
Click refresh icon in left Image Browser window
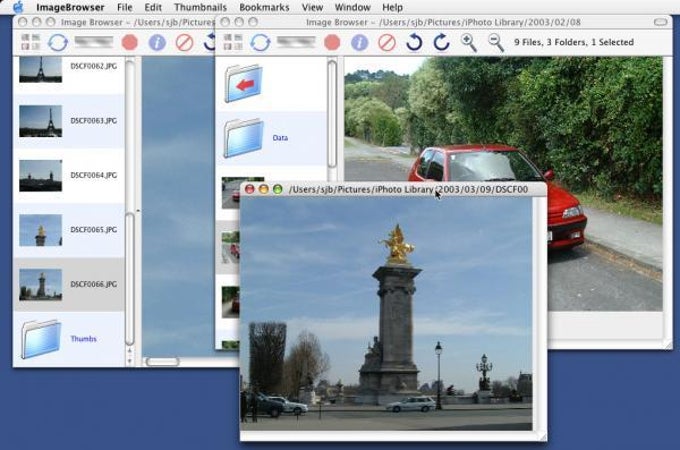click(x=58, y=42)
